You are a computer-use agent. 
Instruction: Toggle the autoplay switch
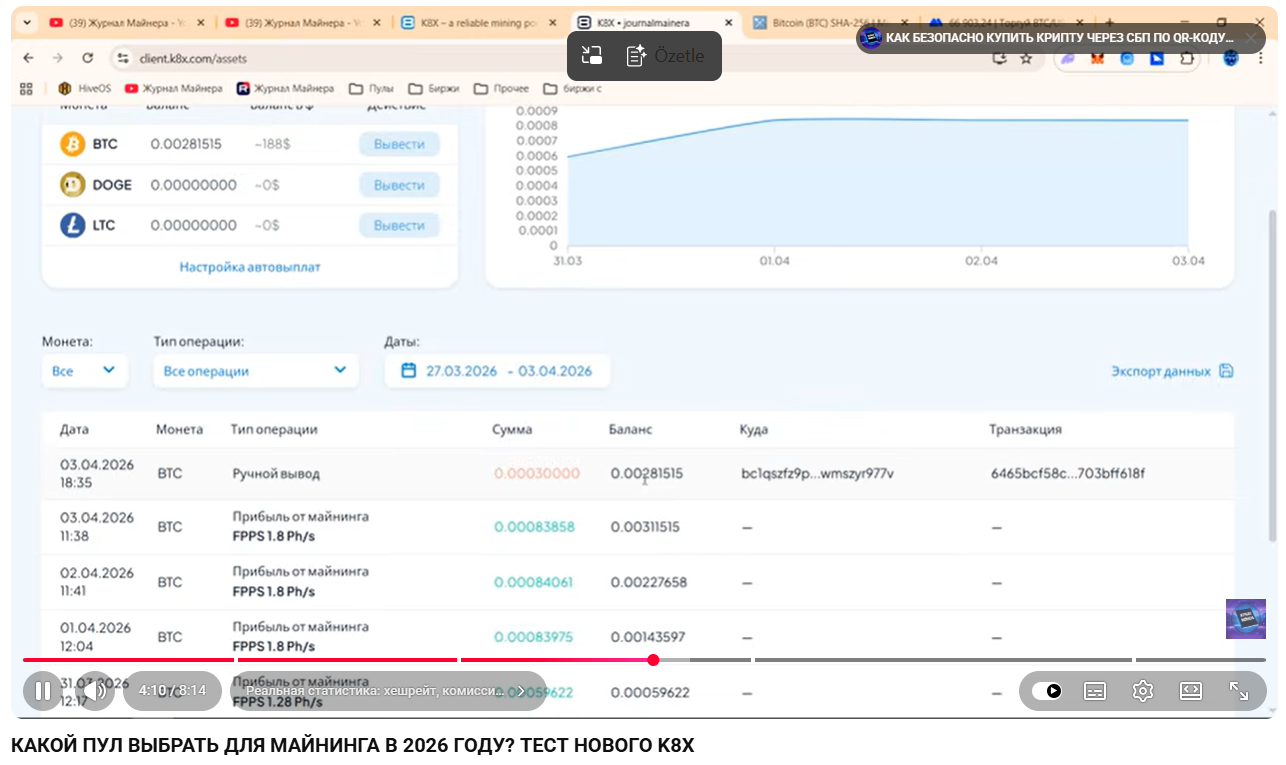(1047, 691)
